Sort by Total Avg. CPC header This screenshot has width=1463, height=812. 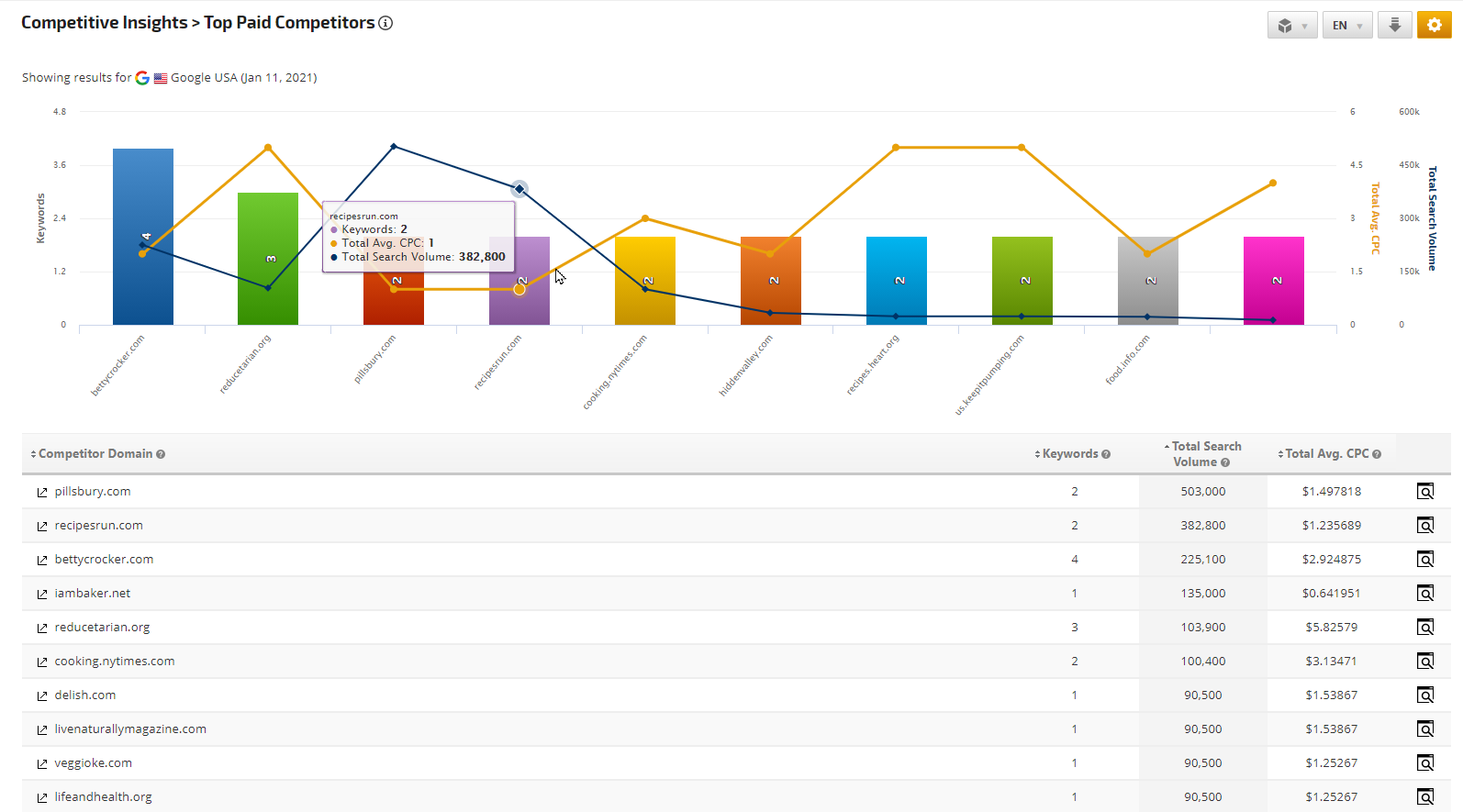(1326, 454)
